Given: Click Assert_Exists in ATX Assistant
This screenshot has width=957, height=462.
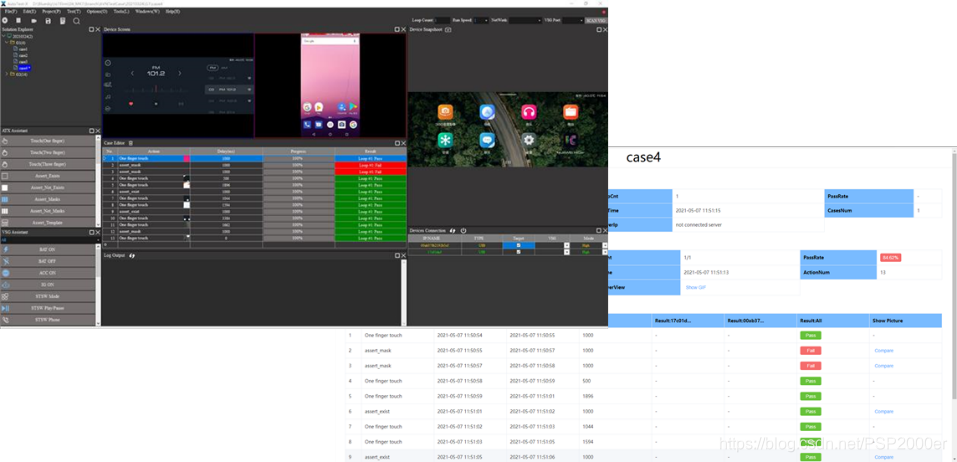Looking at the screenshot, I should 50,176.
